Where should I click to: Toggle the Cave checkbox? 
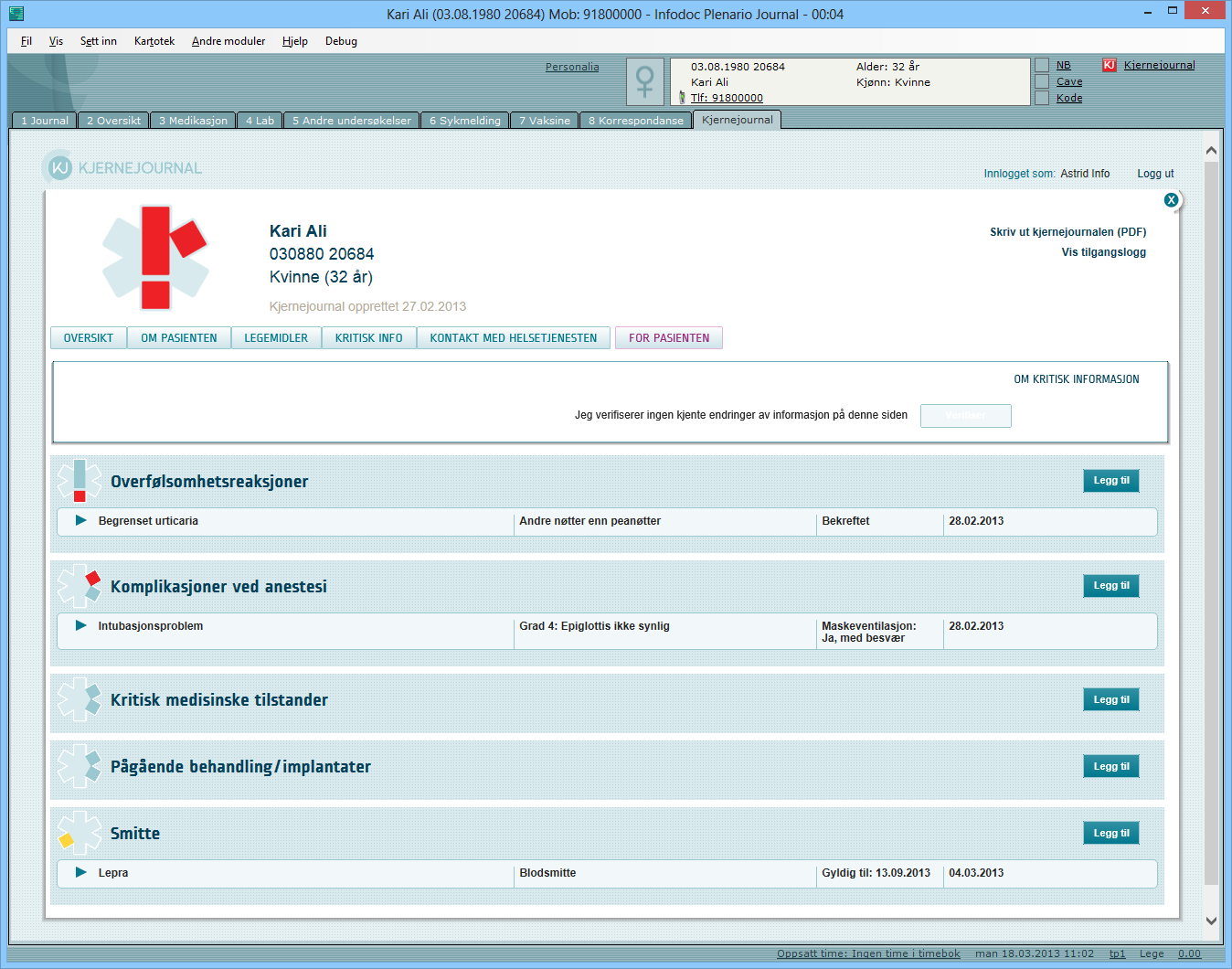coord(1042,81)
